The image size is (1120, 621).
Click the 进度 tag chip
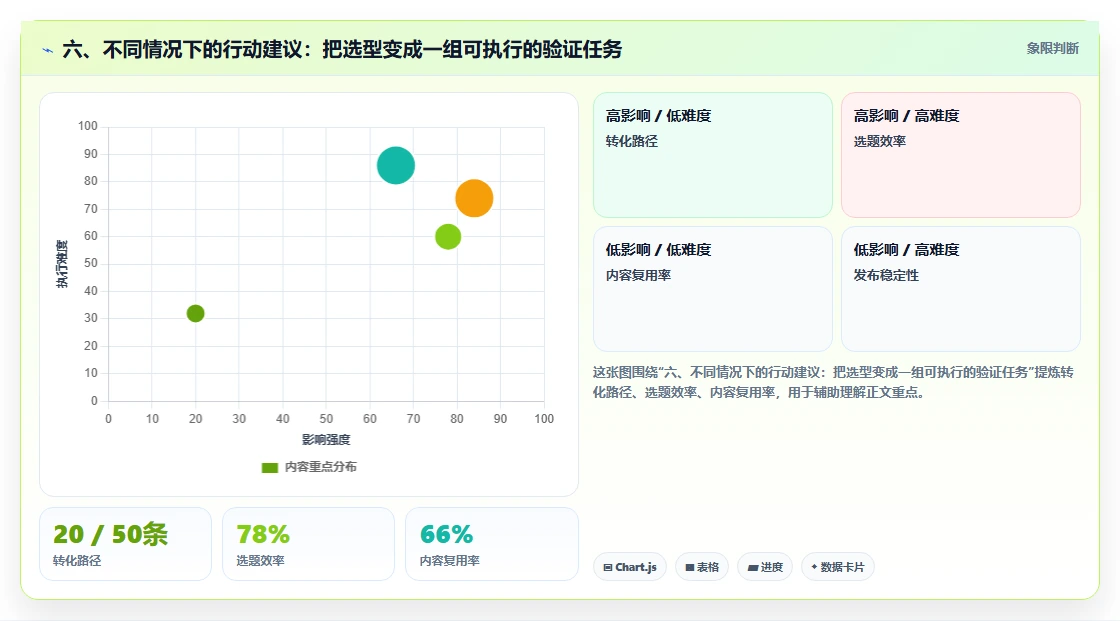(765, 567)
